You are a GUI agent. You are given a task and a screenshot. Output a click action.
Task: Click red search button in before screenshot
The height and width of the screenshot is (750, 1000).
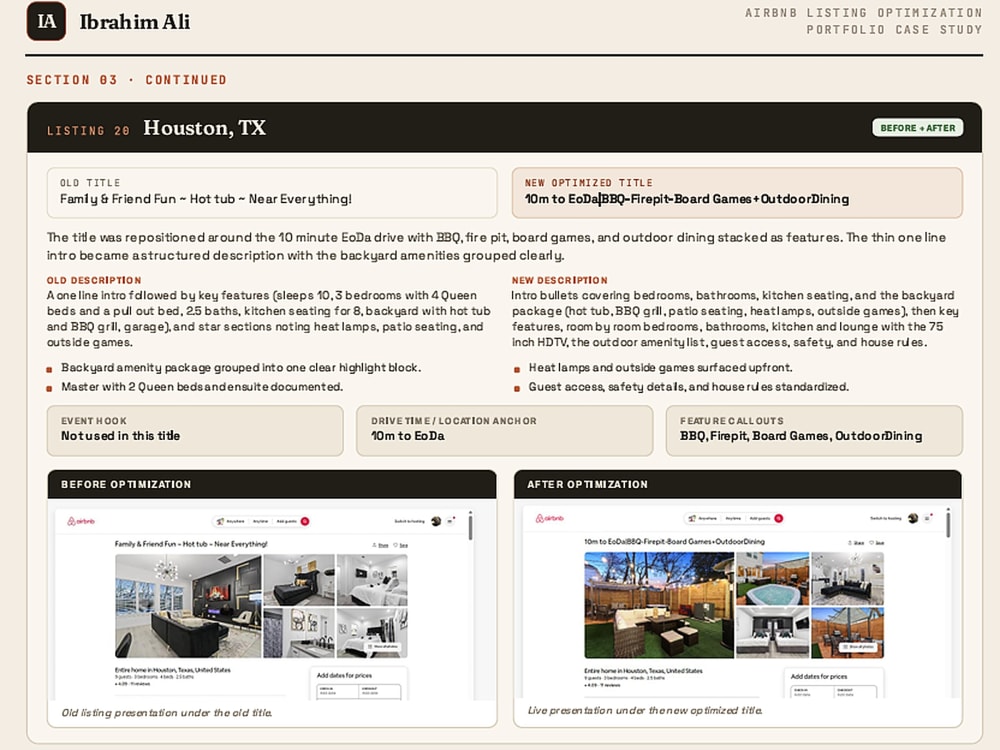305,521
